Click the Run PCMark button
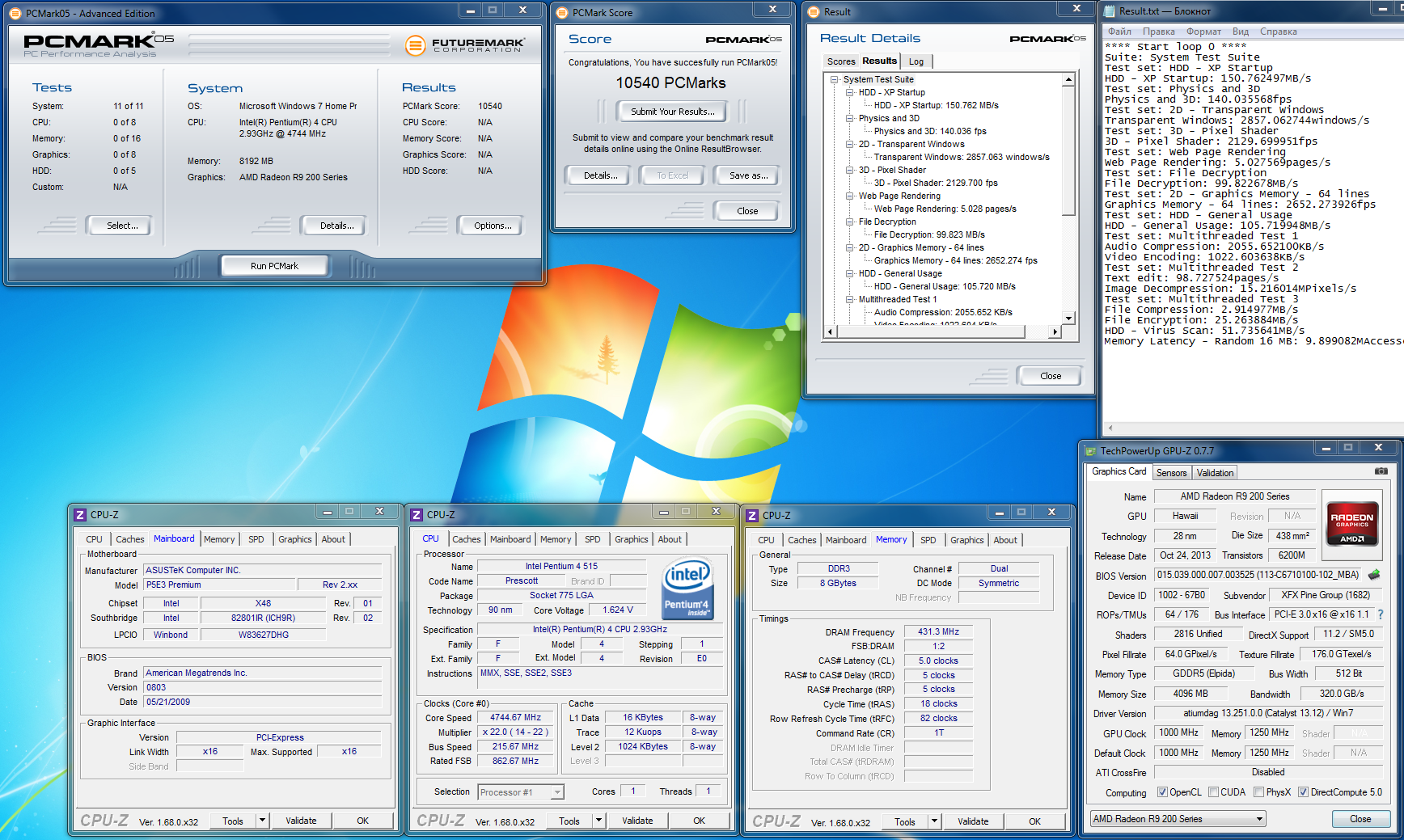1404x840 pixels. [274, 265]
